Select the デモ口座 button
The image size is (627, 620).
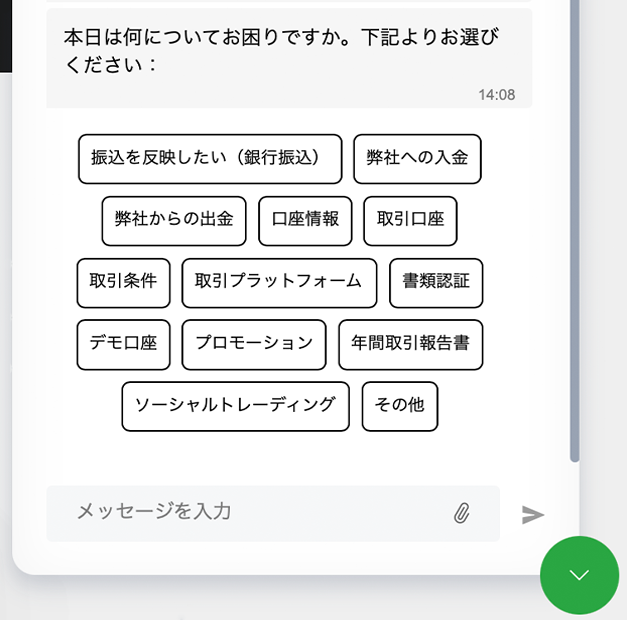coord(124,344)
